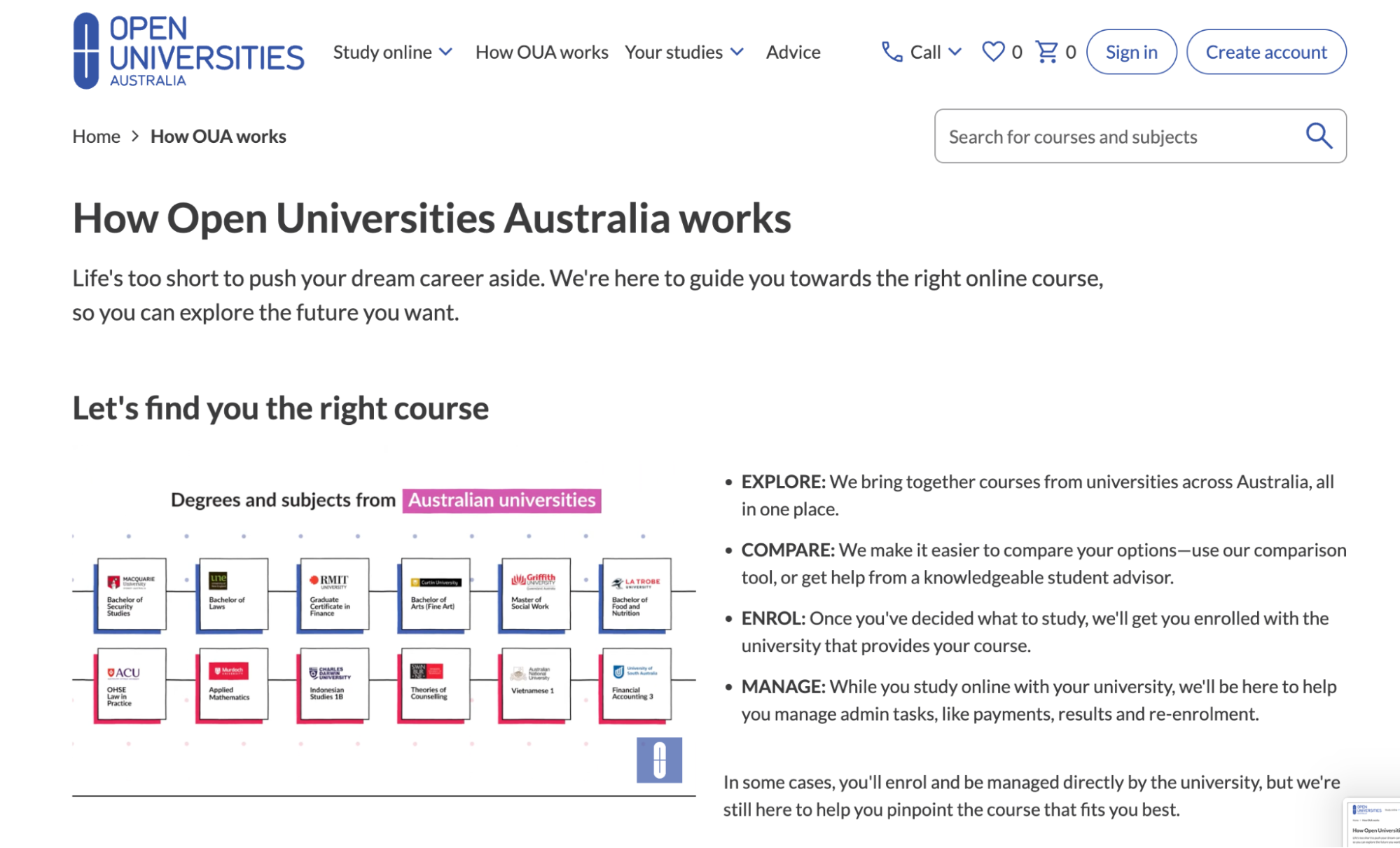Click the Griffith Master of Social Work card
The width and height of the screenshot is (1400, 848).
pos(535,595)
